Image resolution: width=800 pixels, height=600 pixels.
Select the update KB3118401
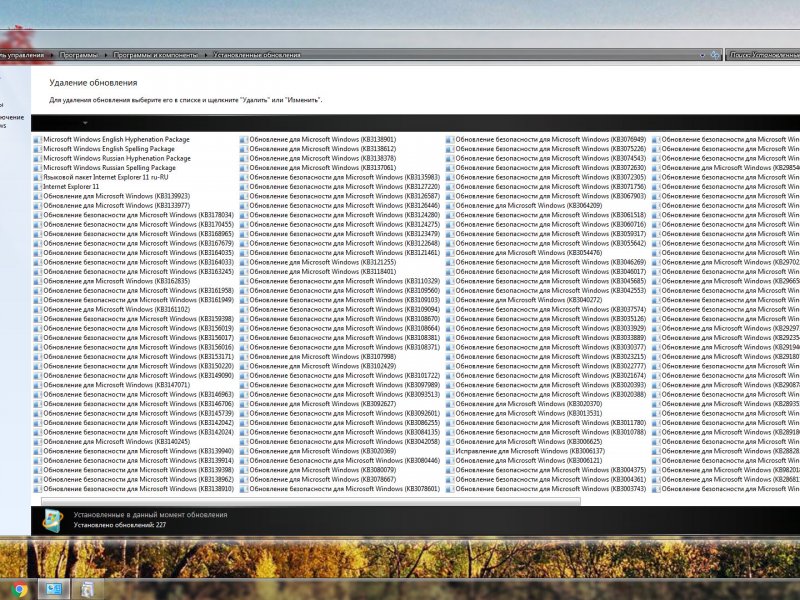(322, 272)
